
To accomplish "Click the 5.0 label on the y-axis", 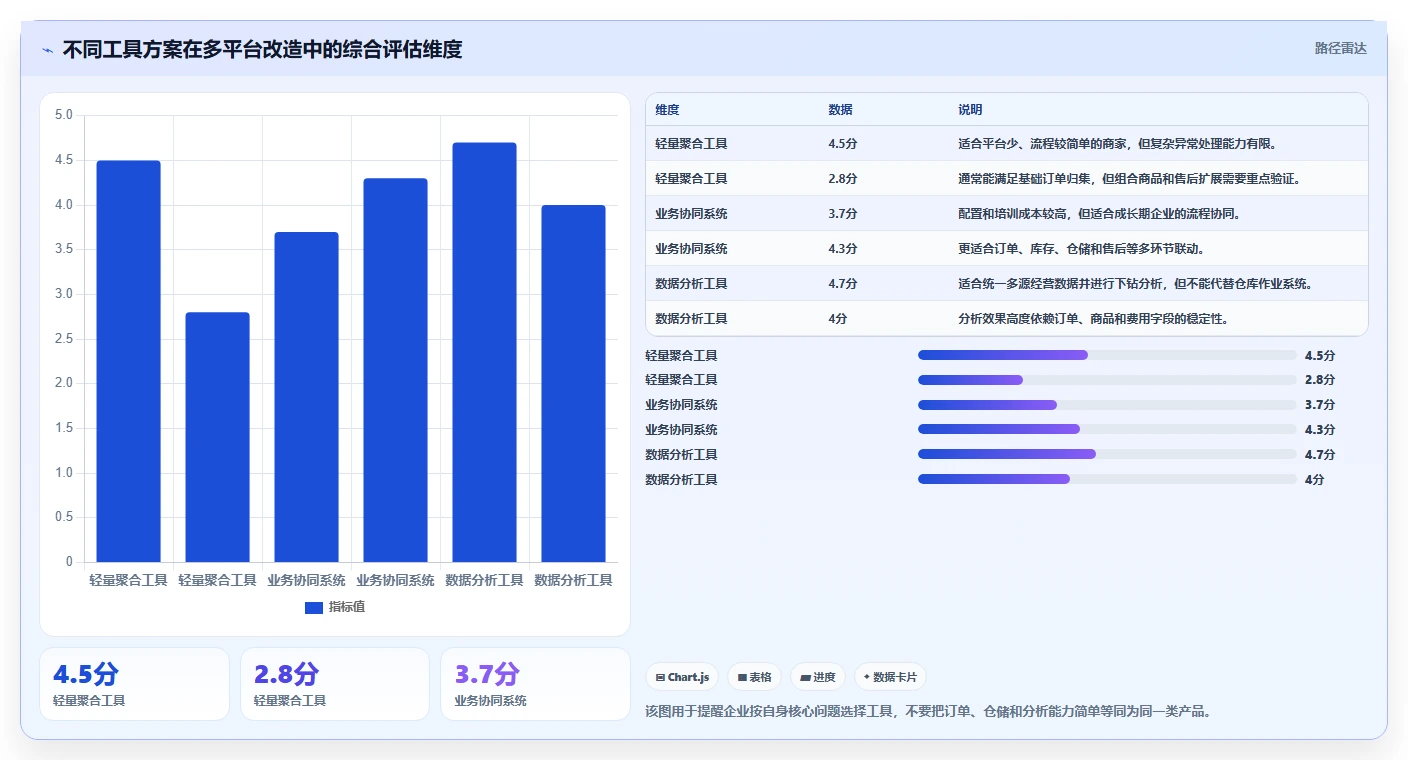I will click(63, 115).
